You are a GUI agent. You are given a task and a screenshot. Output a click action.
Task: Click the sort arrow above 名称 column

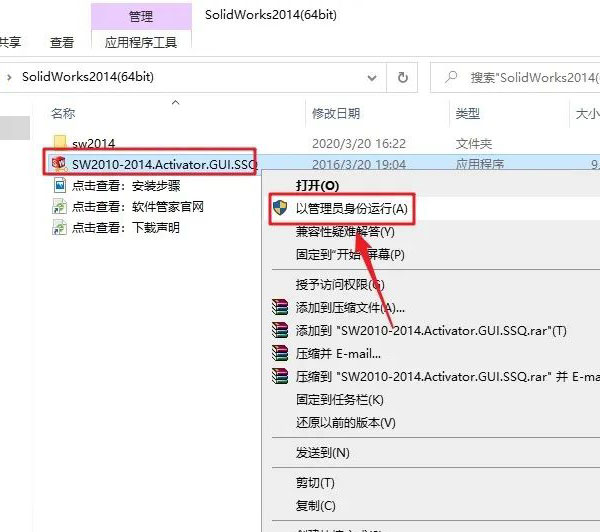click(176, 103)
